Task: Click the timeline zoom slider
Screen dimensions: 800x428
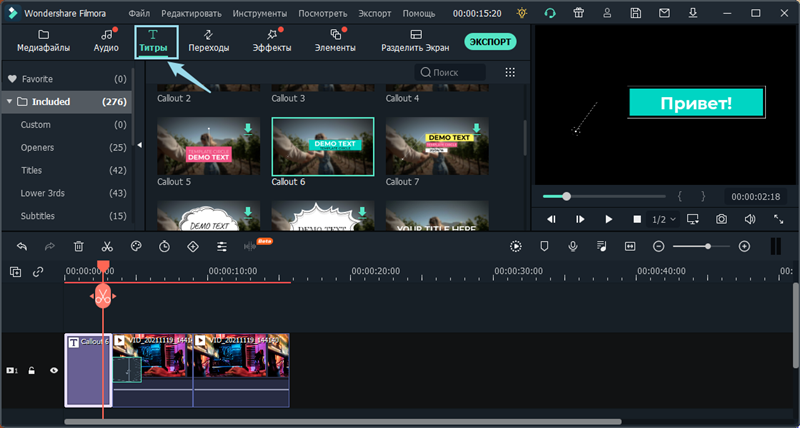Action: click(x=707, y=246)
